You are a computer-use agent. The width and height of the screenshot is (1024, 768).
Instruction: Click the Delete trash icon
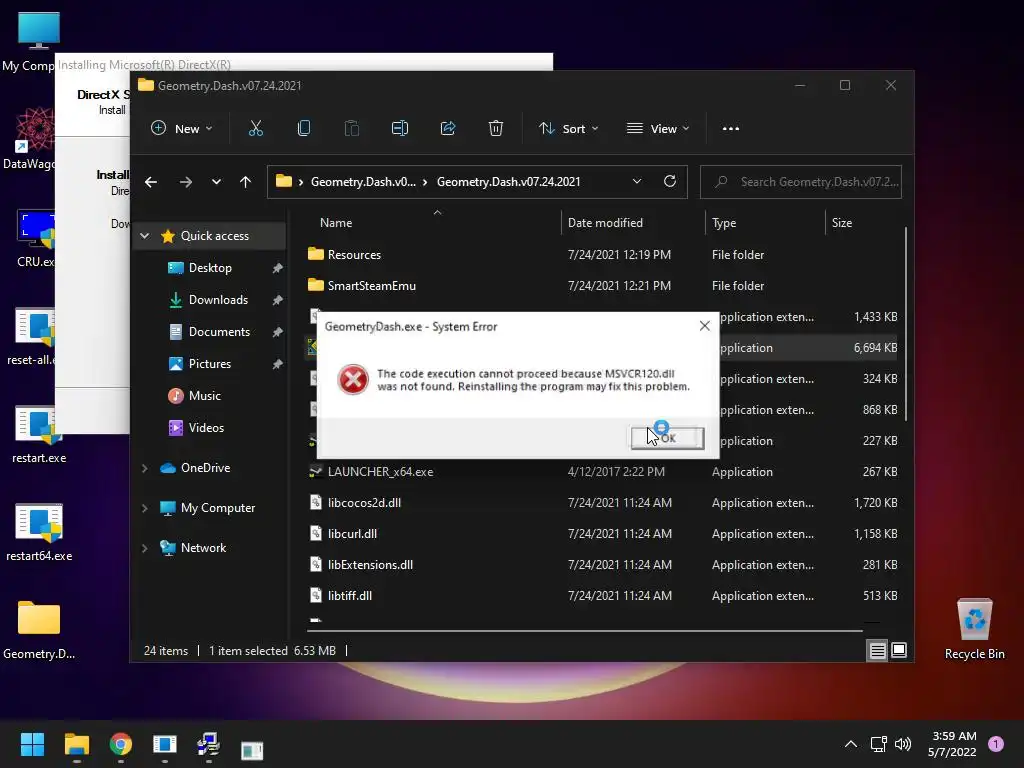click(x=496, y=129)
